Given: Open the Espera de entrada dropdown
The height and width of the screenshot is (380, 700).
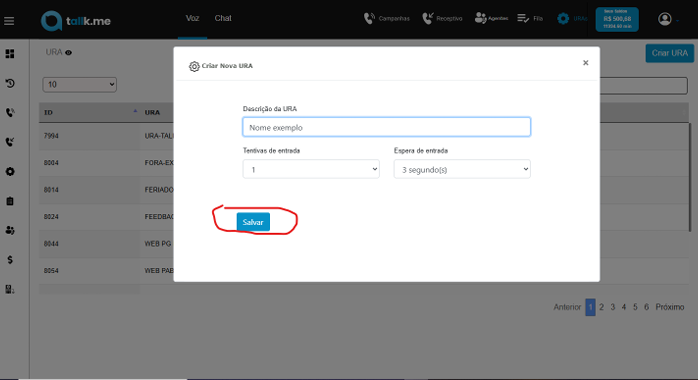Looking at the screenshot, I should 462,169.
